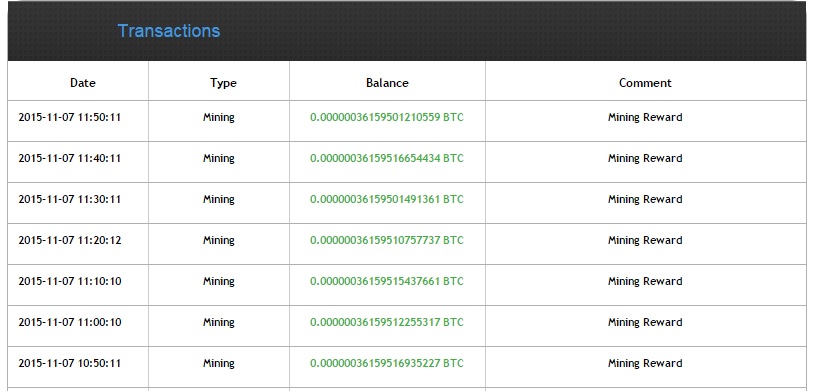Select the Date column header

pos(83,83)
